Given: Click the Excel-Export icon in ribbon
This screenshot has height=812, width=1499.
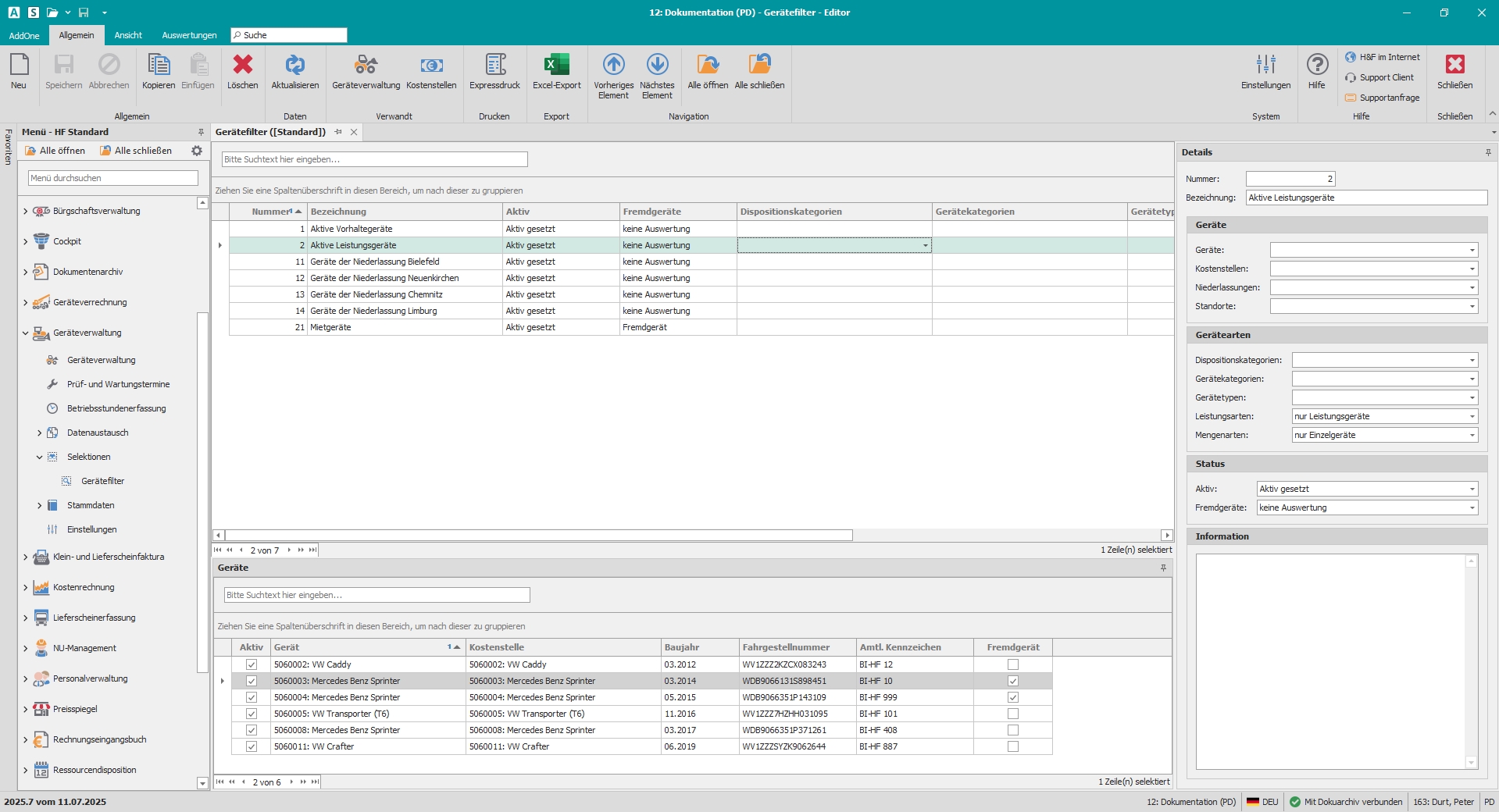Looking at the screenshot, I should (x=556, y=66).
